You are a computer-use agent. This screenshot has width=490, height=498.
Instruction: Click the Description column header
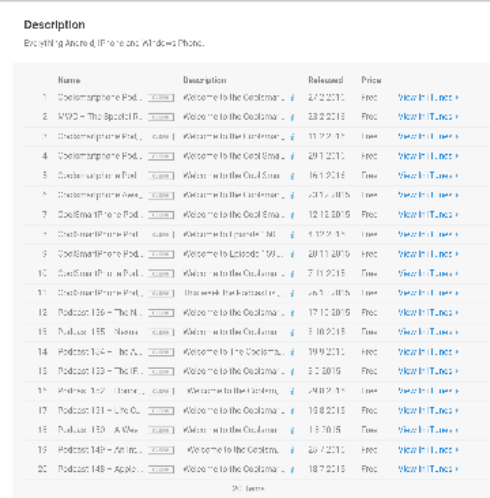pyautogui.click(x=205, y=80)
